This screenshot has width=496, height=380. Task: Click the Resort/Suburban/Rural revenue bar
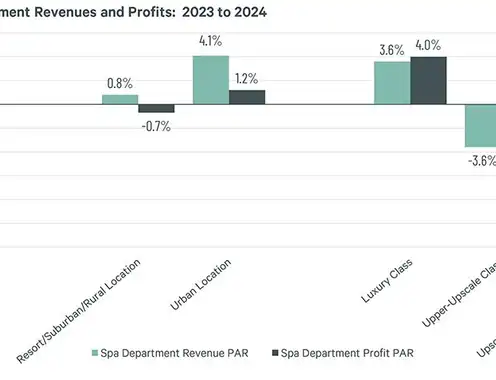[x=120, y=100]
